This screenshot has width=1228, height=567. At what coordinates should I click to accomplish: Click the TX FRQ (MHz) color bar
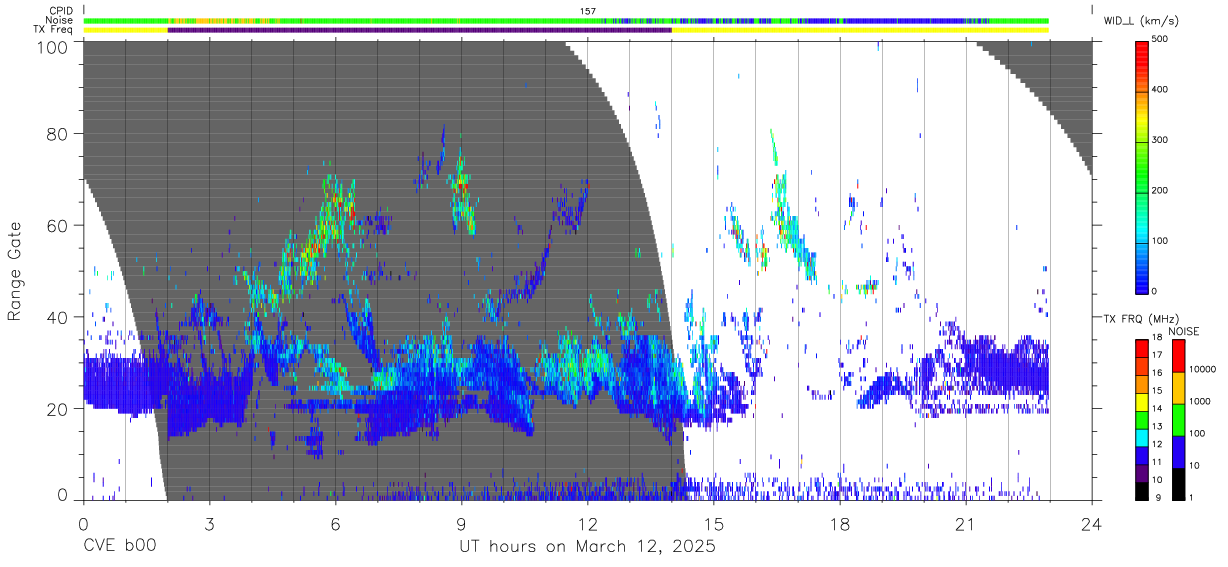[x=1144, y=418]
